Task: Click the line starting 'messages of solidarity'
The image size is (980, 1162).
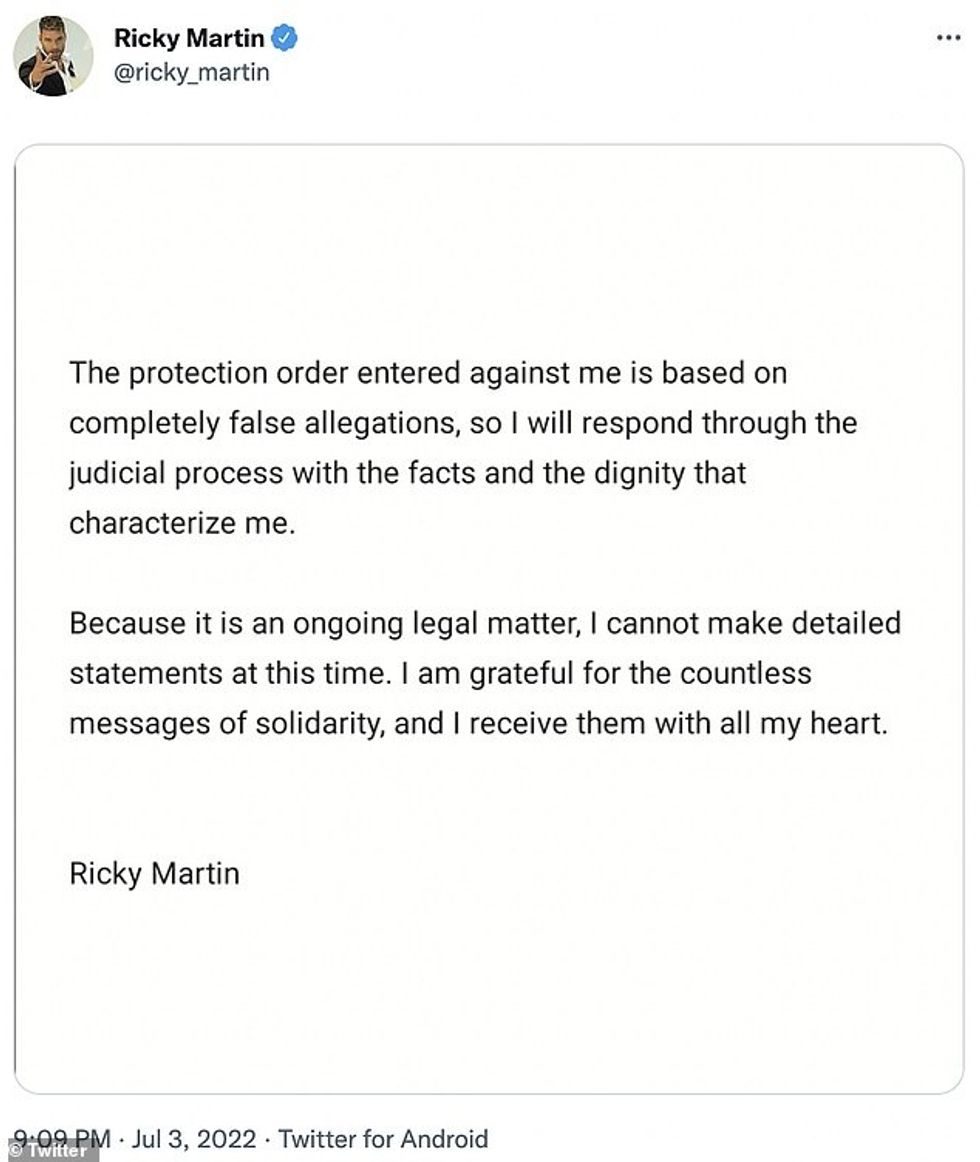Action: tap(477, 723)
